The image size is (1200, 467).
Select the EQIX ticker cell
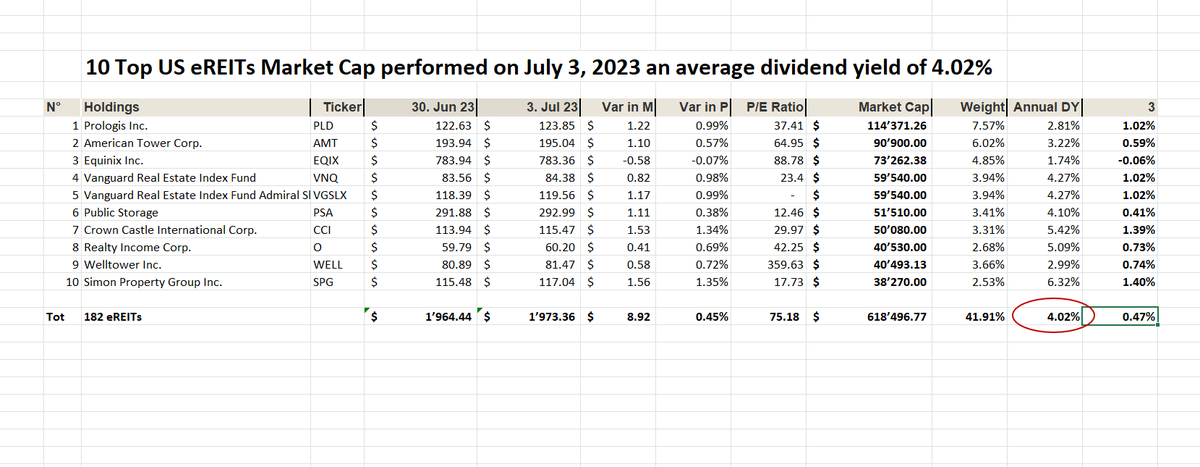[326, 160]
